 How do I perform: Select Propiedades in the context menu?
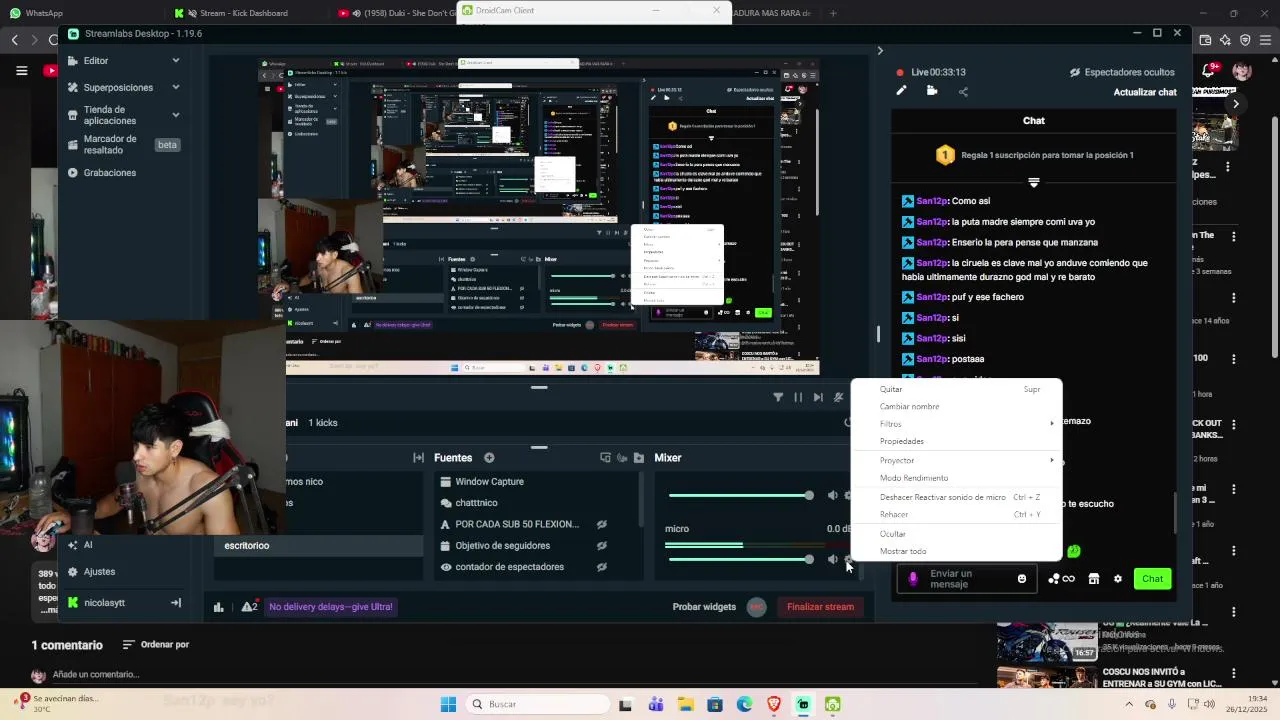point(956,441)
